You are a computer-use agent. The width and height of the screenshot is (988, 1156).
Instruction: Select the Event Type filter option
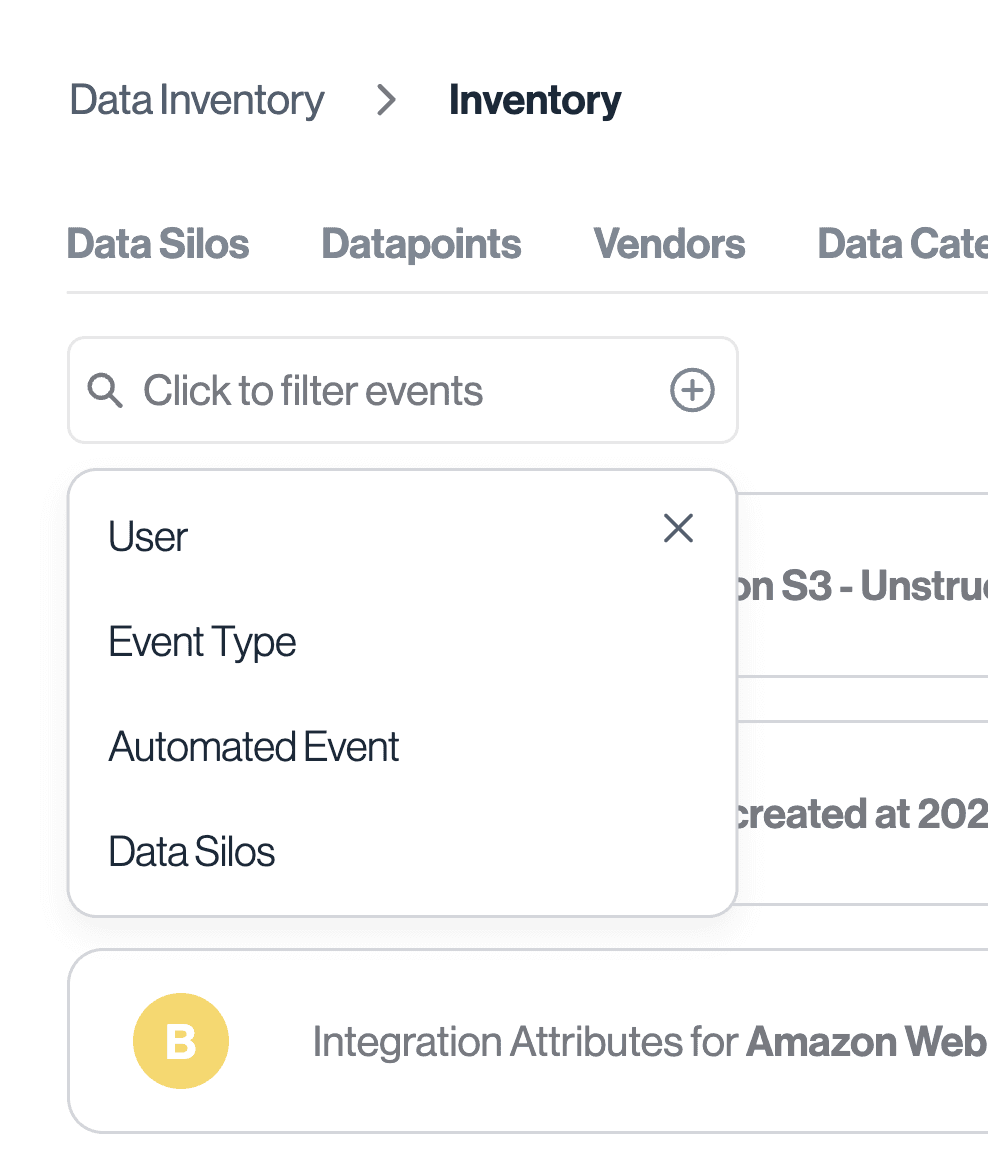202,641
